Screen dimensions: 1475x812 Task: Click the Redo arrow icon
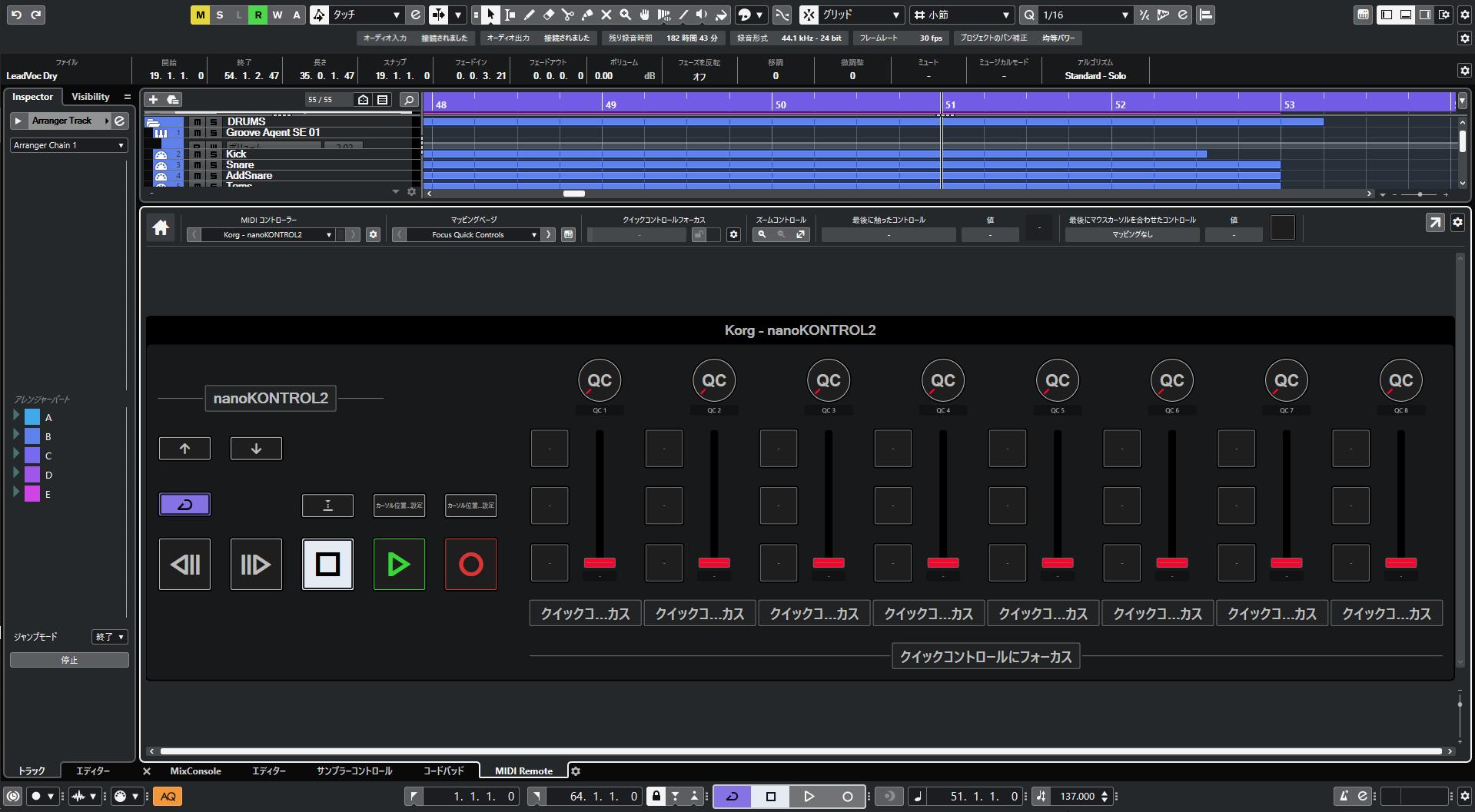[x=36, y=15]
